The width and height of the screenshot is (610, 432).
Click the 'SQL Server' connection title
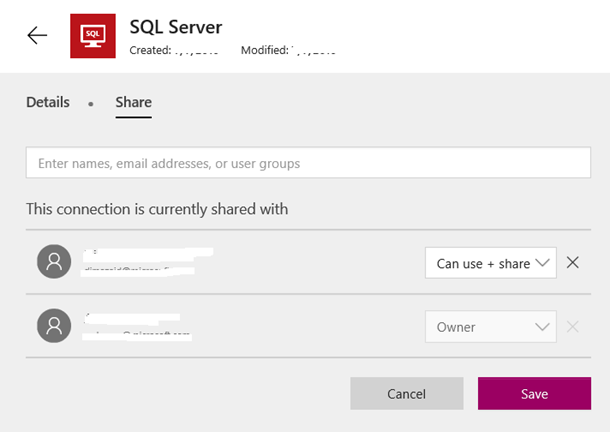tap(176, 27)
